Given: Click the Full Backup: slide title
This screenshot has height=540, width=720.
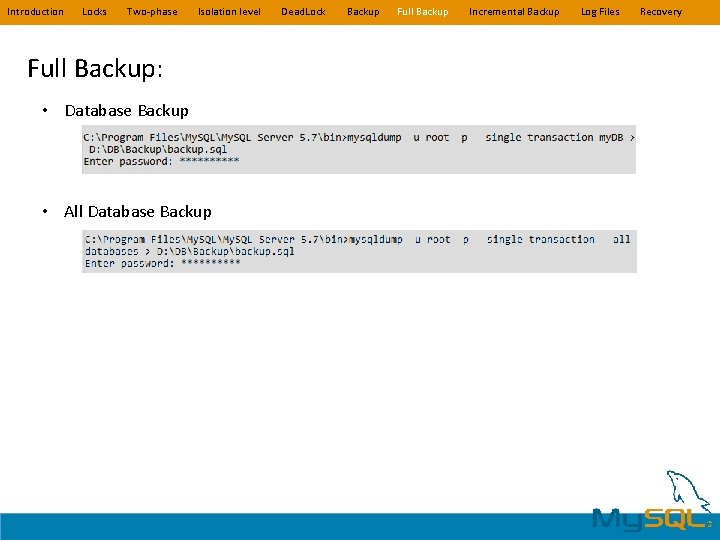Looking at the screenshot, I should (x=95, y=68).
